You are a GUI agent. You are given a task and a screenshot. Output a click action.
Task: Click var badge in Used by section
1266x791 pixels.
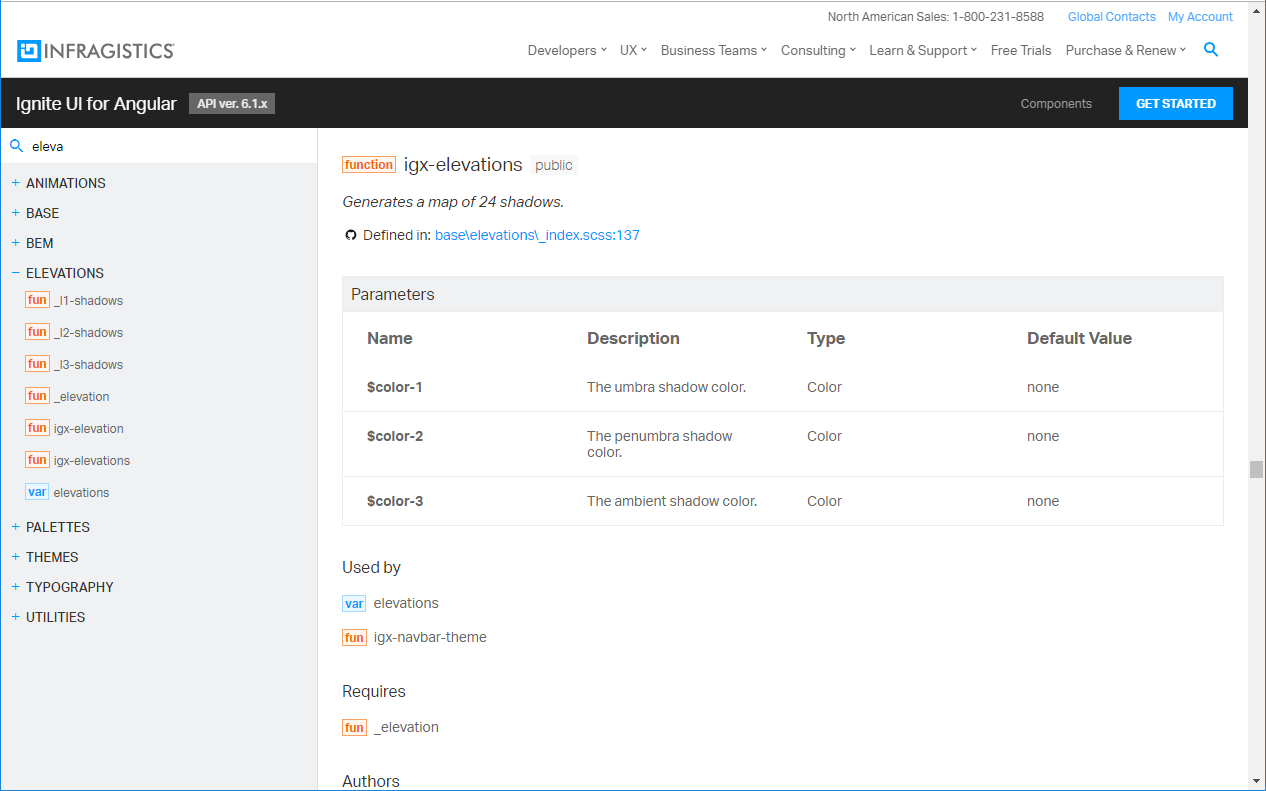pos(354,604)
